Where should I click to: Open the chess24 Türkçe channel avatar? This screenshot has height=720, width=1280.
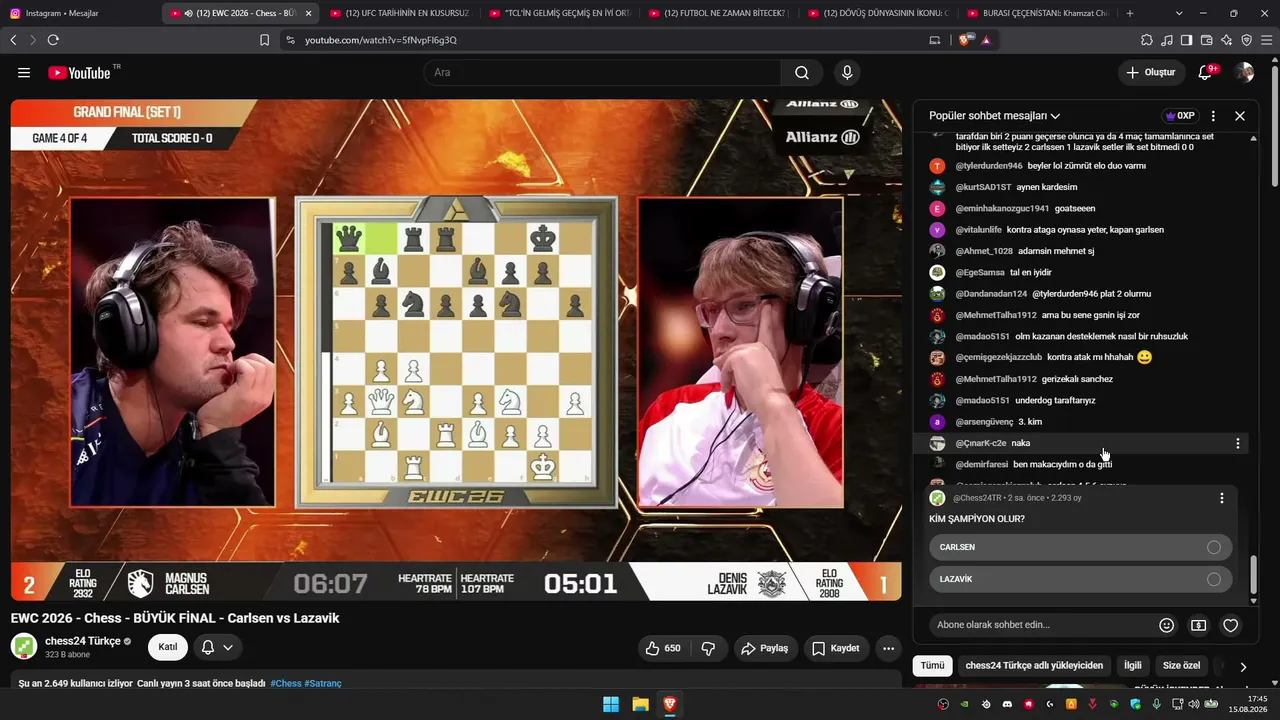tap(24, 646)
